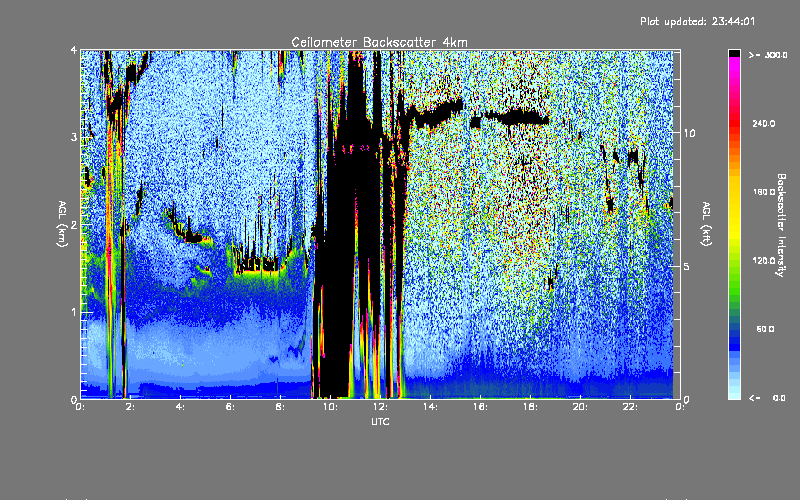This screenshot has height=500, width=800.
Task: Click the 1 tick on the km axis
Action: [x=74, y=312]
